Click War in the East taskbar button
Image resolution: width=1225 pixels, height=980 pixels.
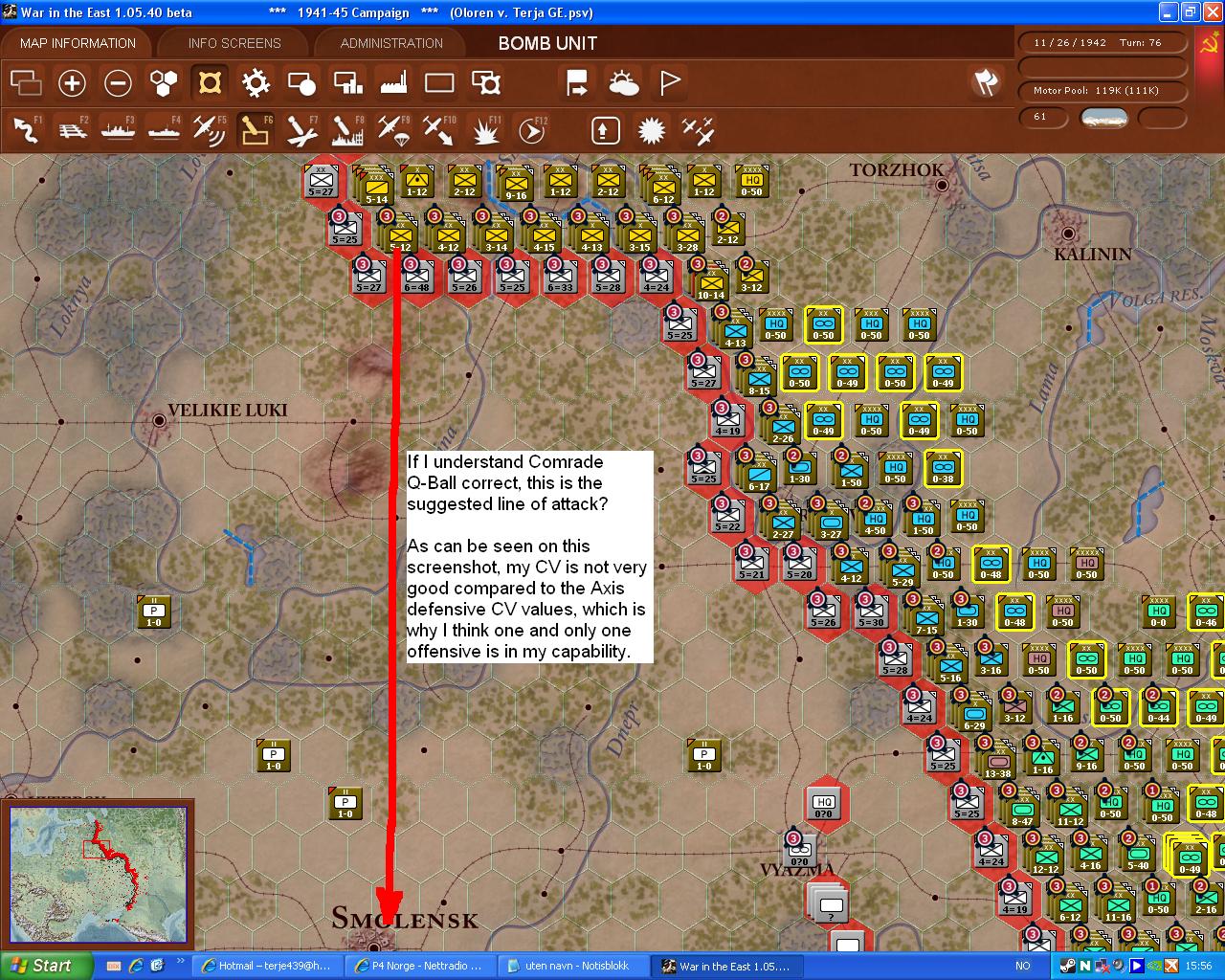(728, 966)
